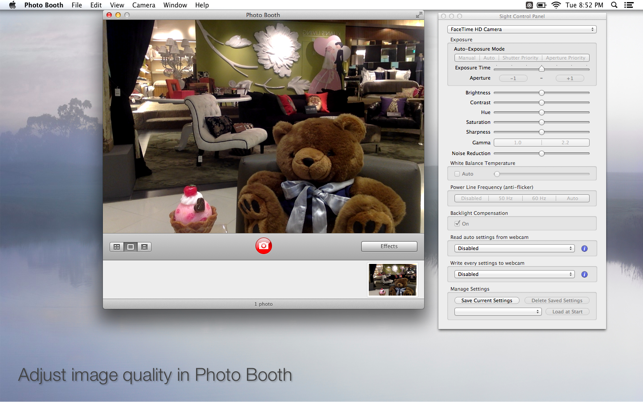643x402 pixels.
Task: Set Gamma to 2.2
Action: [565, 142]
